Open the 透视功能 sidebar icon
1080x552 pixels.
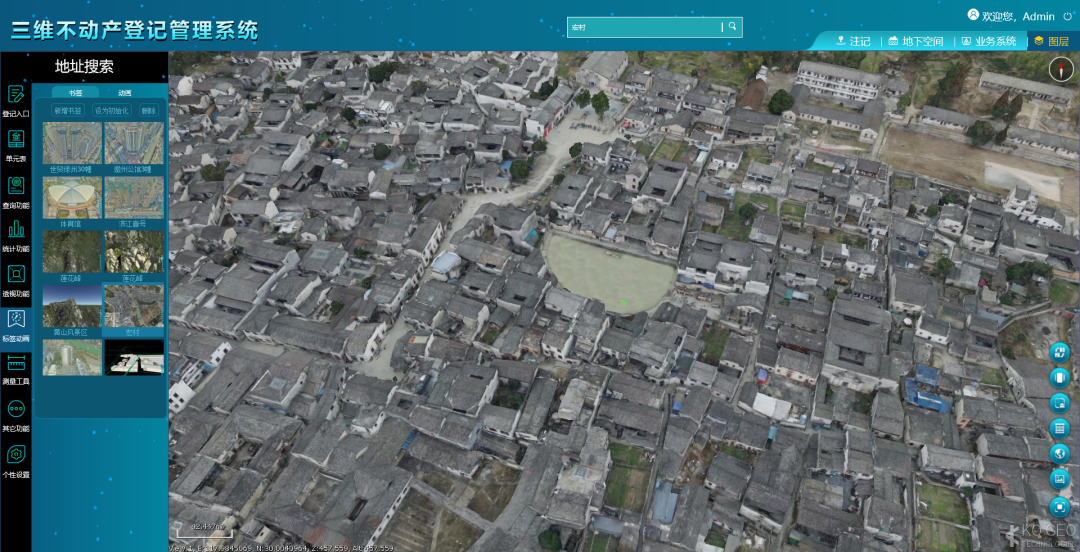pyautogui.click(x=16, y=274)
